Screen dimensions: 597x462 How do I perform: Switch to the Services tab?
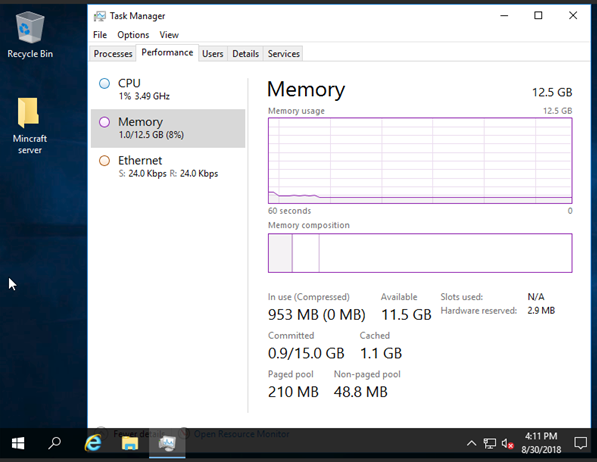[x=284, y=54]
